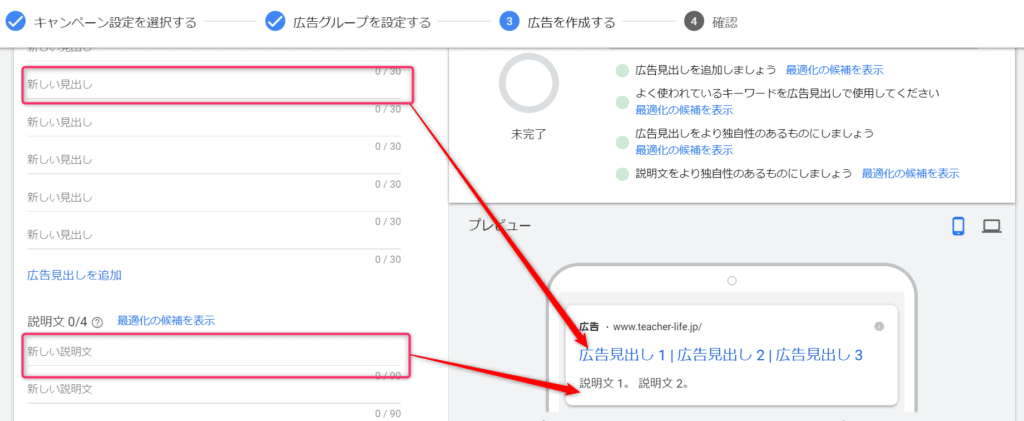Click the first 新しい説明文 input field
Image resolution: width=1024 pixels, height=421 pixels.
214,352
